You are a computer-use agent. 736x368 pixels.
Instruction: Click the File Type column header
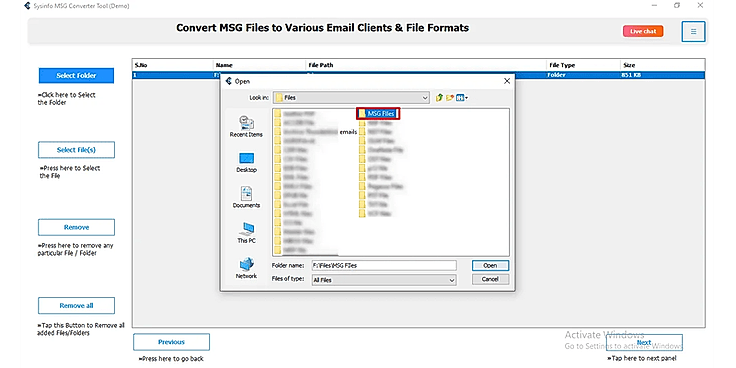coord(584,65)
